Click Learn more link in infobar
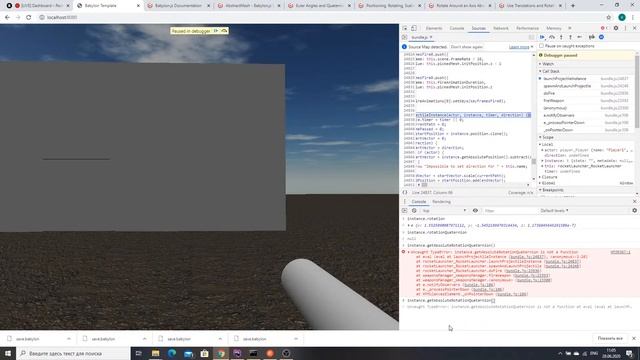 (519, 47)
